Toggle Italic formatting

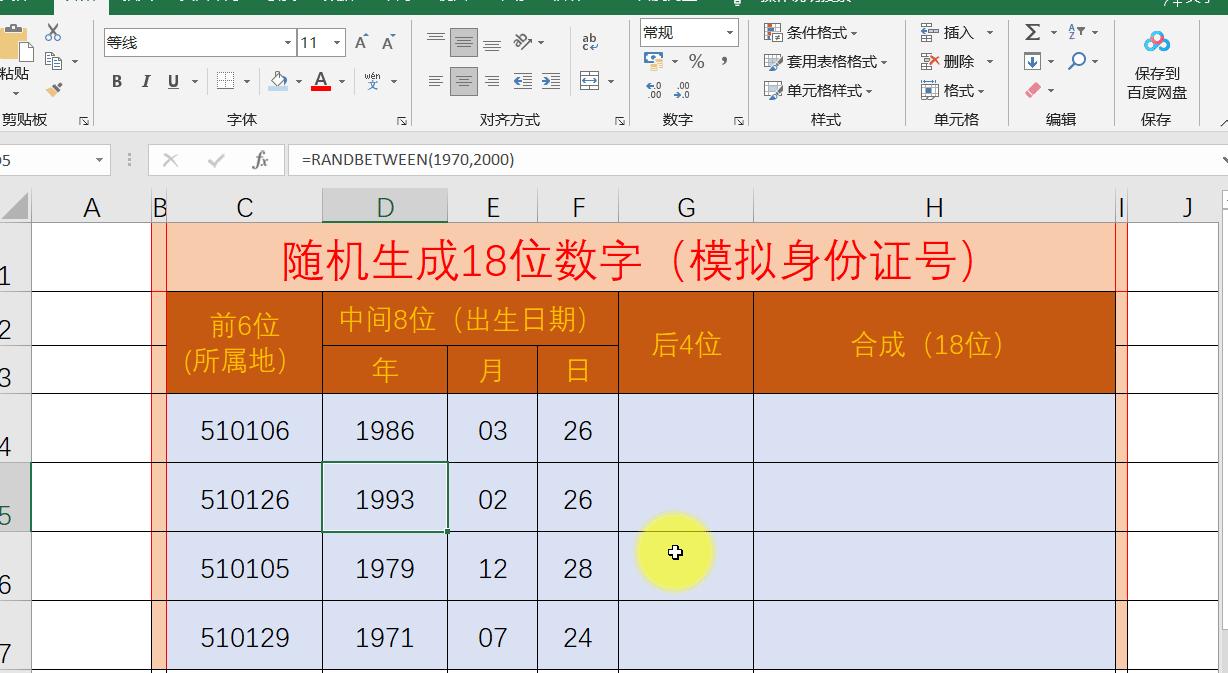[x=146, y=81]
